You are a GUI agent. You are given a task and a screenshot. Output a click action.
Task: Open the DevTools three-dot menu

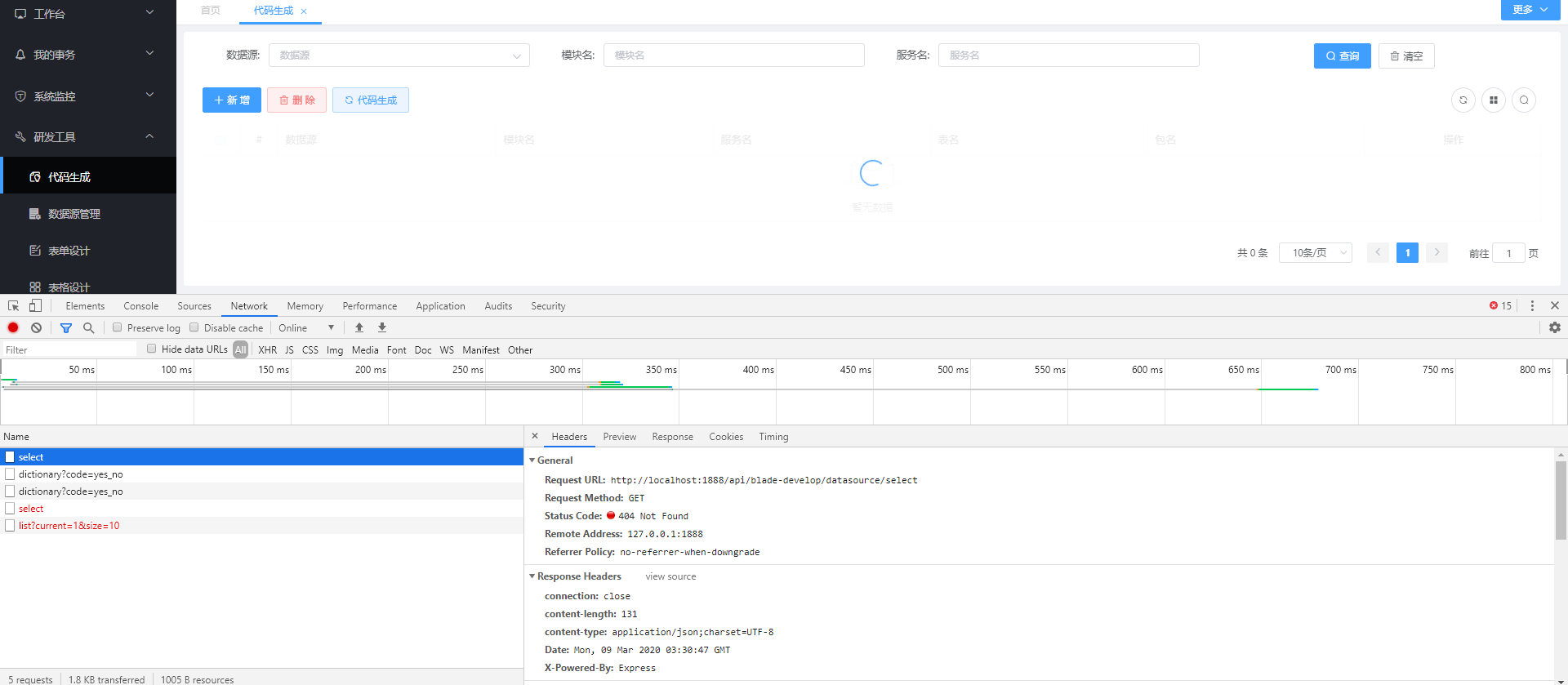[1532, 305]
